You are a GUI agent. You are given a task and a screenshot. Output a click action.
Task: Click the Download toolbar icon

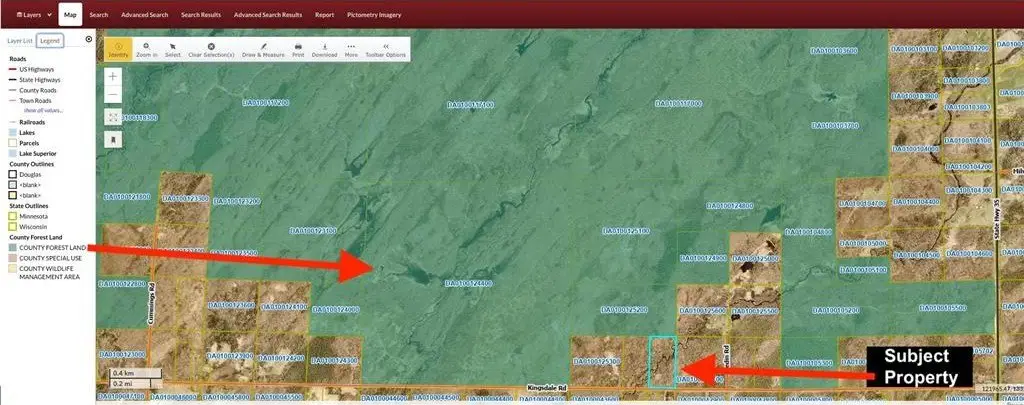click(325, 49)
